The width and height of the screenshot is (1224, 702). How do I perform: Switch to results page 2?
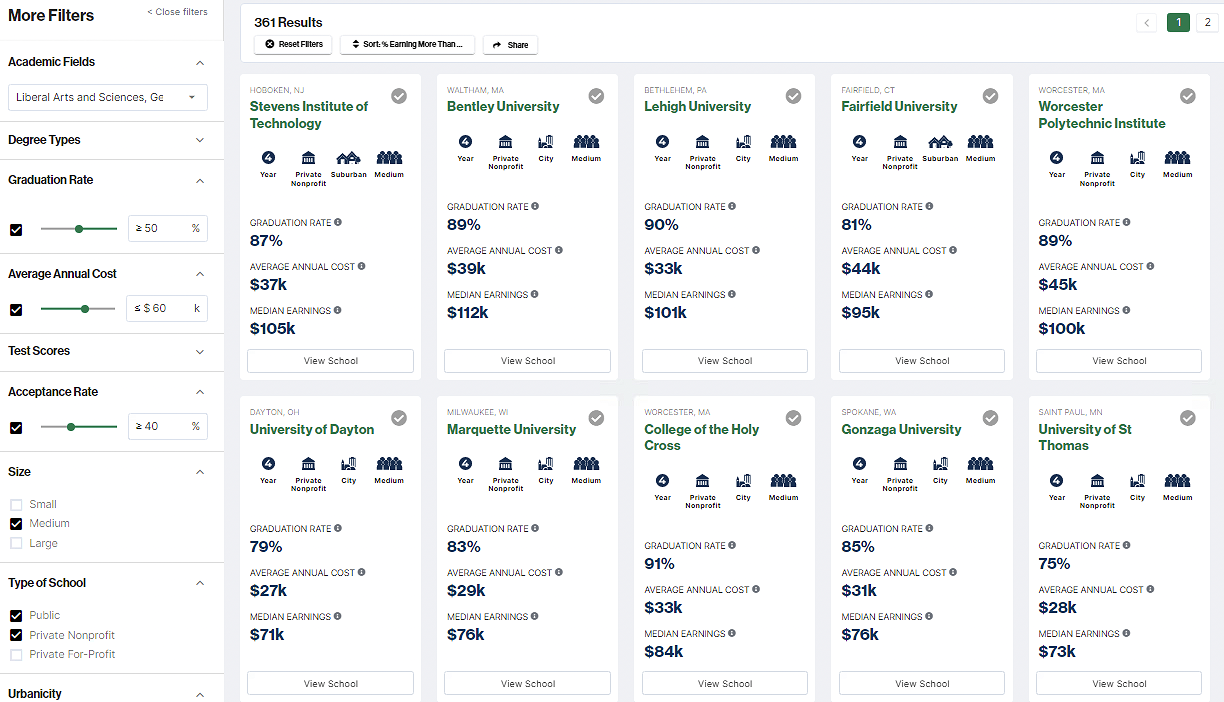coord(1209,22)
